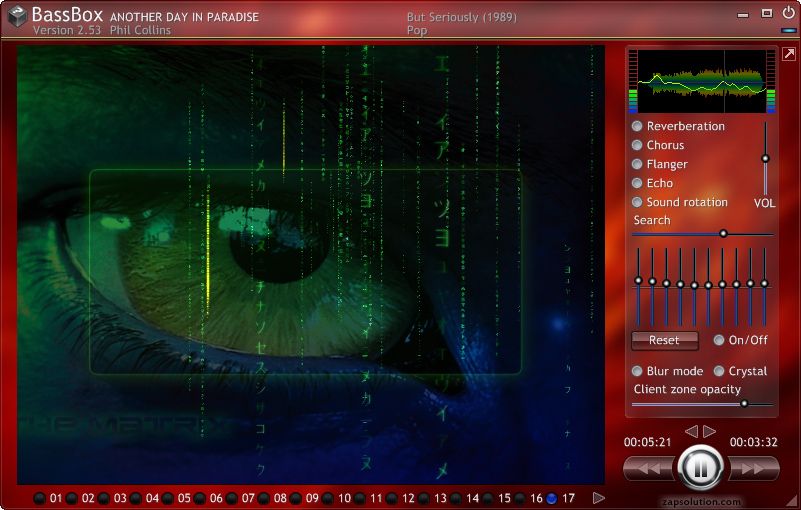
Task: Select track 05 button
Action: [x=168, y=498]
